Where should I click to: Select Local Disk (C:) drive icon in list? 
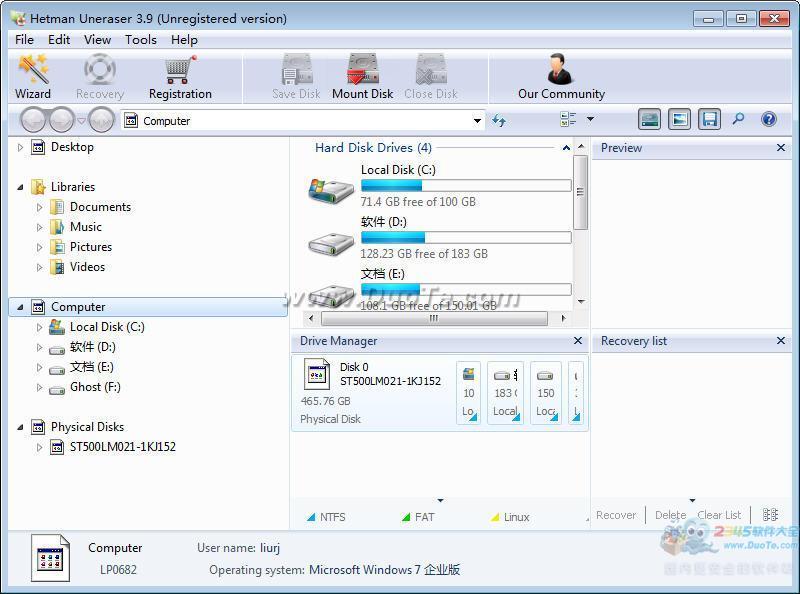tap(331, 190)
